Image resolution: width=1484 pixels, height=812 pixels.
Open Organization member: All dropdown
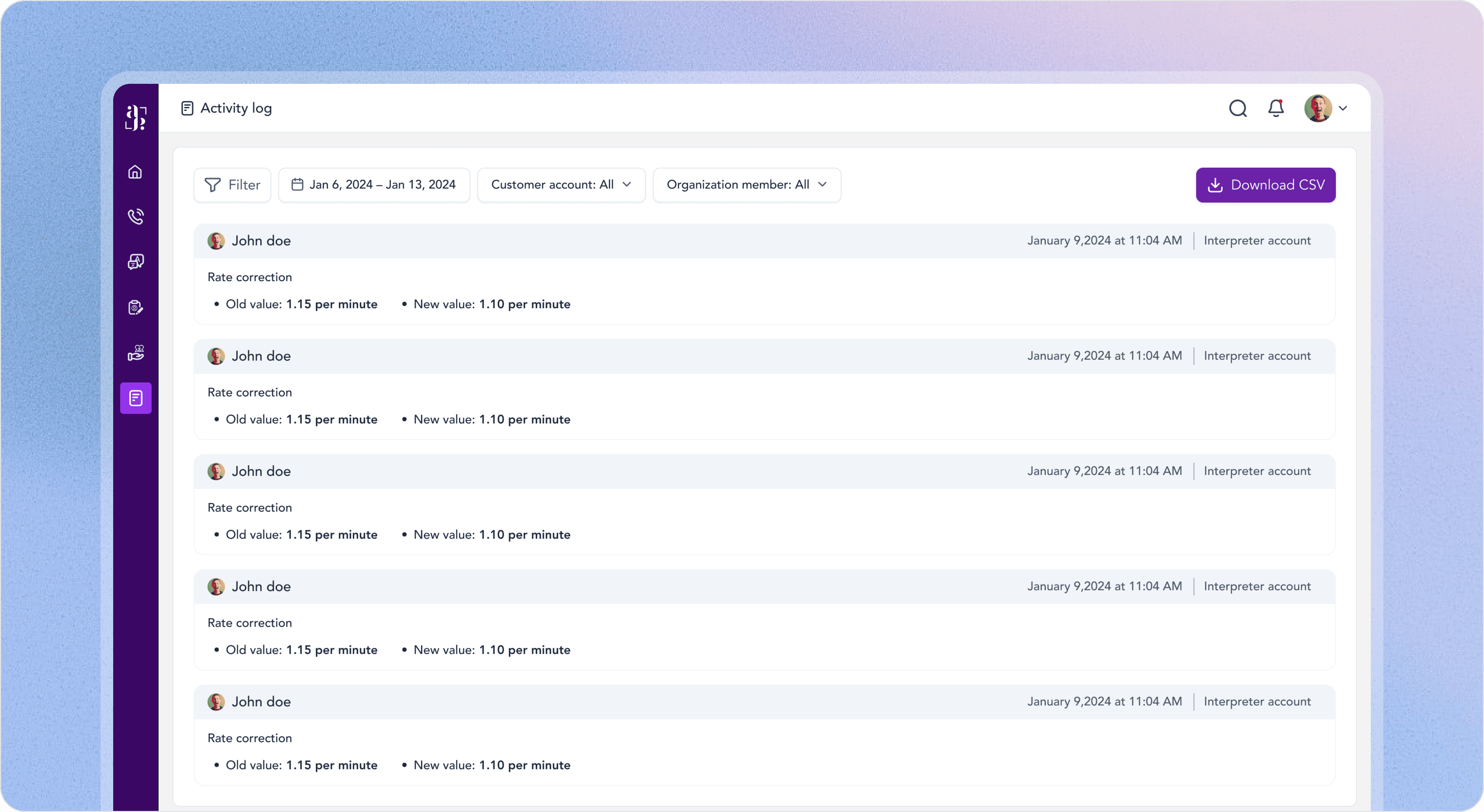pyautogui.click(x=746, y=185)
